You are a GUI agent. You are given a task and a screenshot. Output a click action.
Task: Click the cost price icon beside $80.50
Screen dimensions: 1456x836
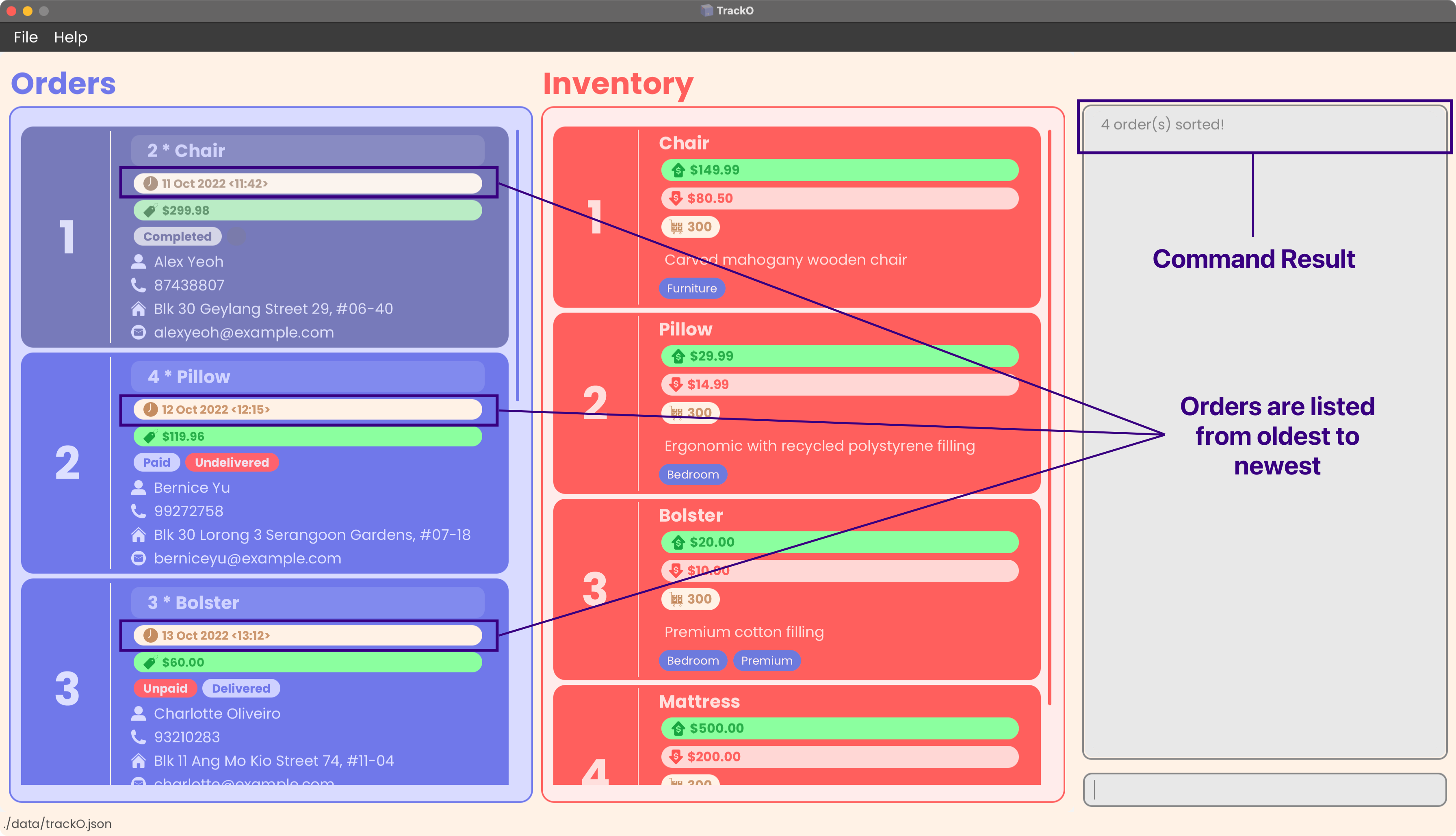click(x=676, y=198)
